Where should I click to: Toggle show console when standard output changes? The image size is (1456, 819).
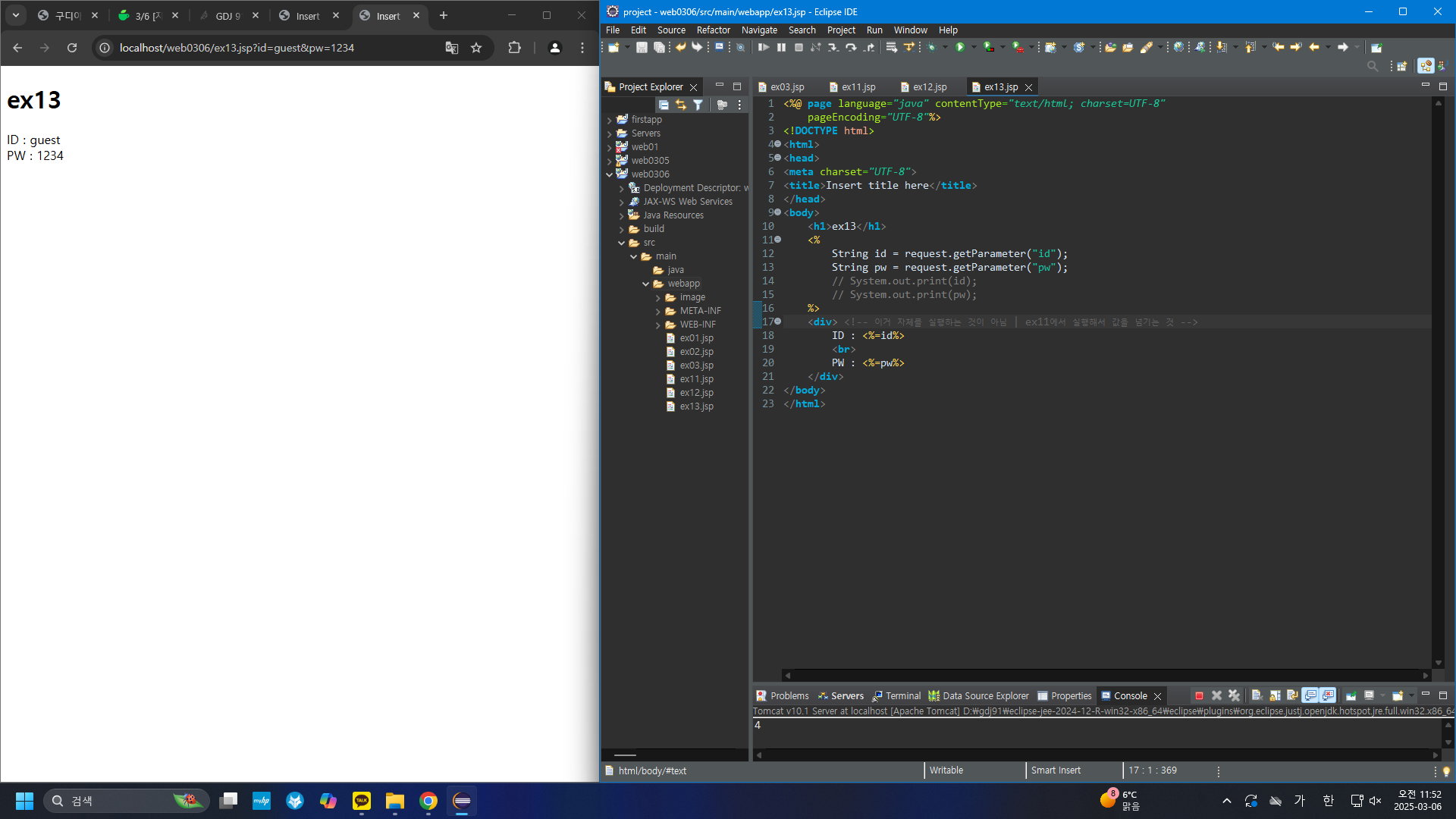click(1310, 695)
